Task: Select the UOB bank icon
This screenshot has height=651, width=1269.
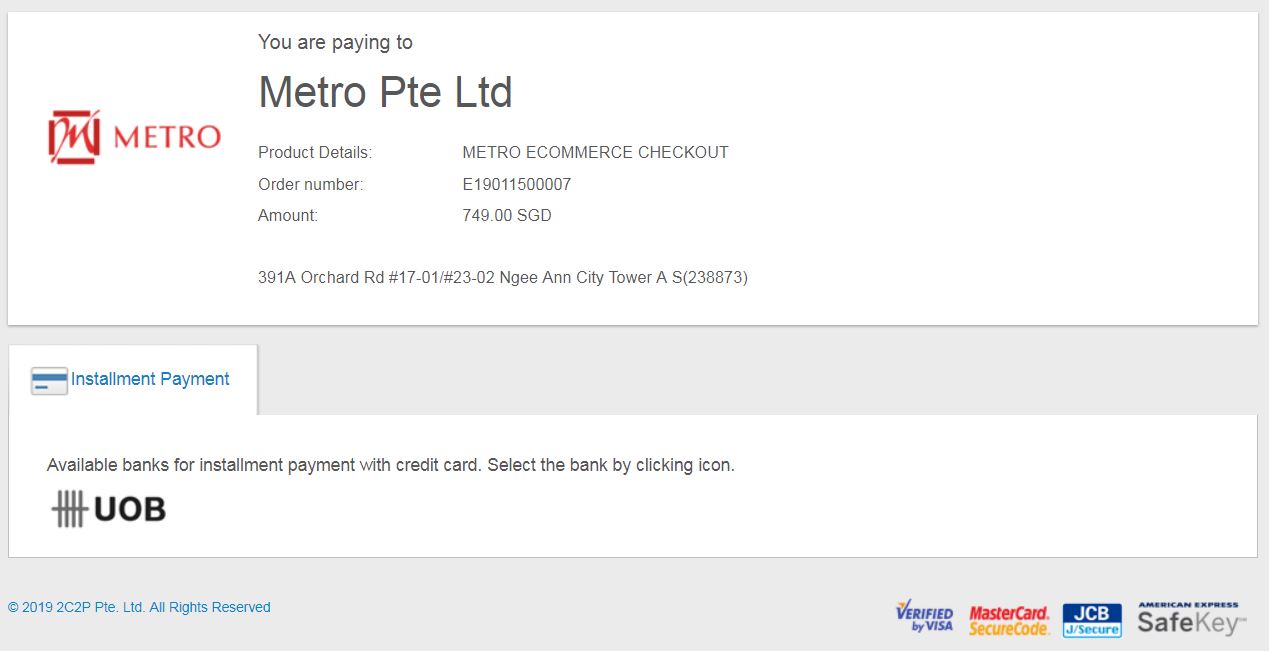Action: tap(108, 509)
